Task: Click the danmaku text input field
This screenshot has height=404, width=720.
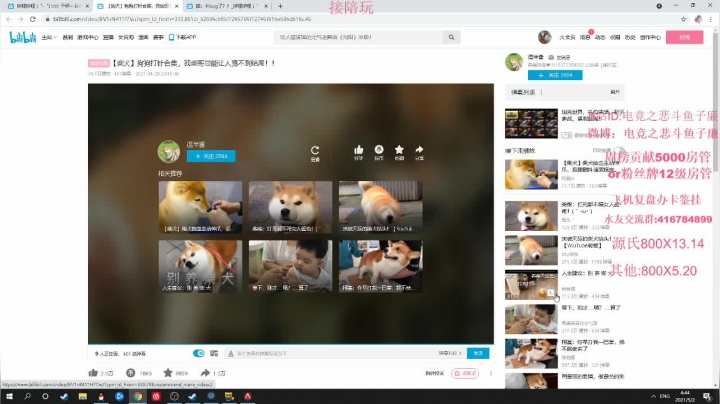Action: [x=331, y=353]
